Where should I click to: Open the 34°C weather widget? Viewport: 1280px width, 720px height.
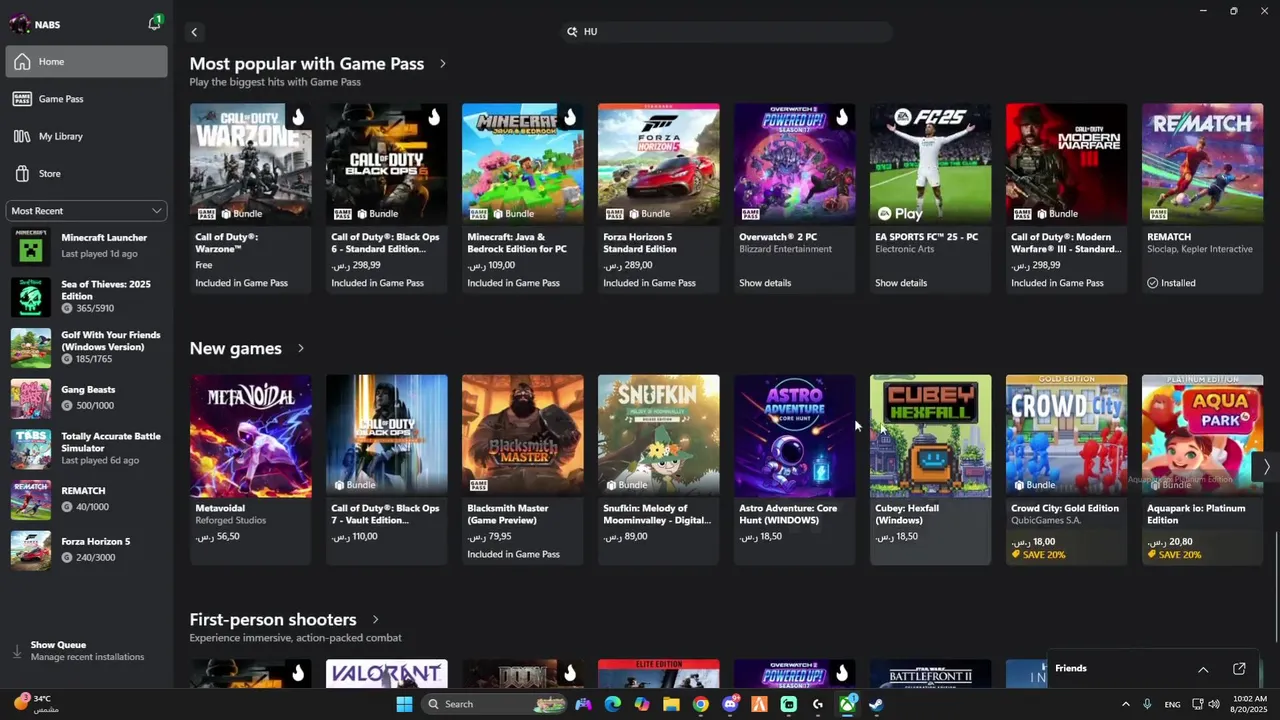pyautogui.click(x=36, y=704)
